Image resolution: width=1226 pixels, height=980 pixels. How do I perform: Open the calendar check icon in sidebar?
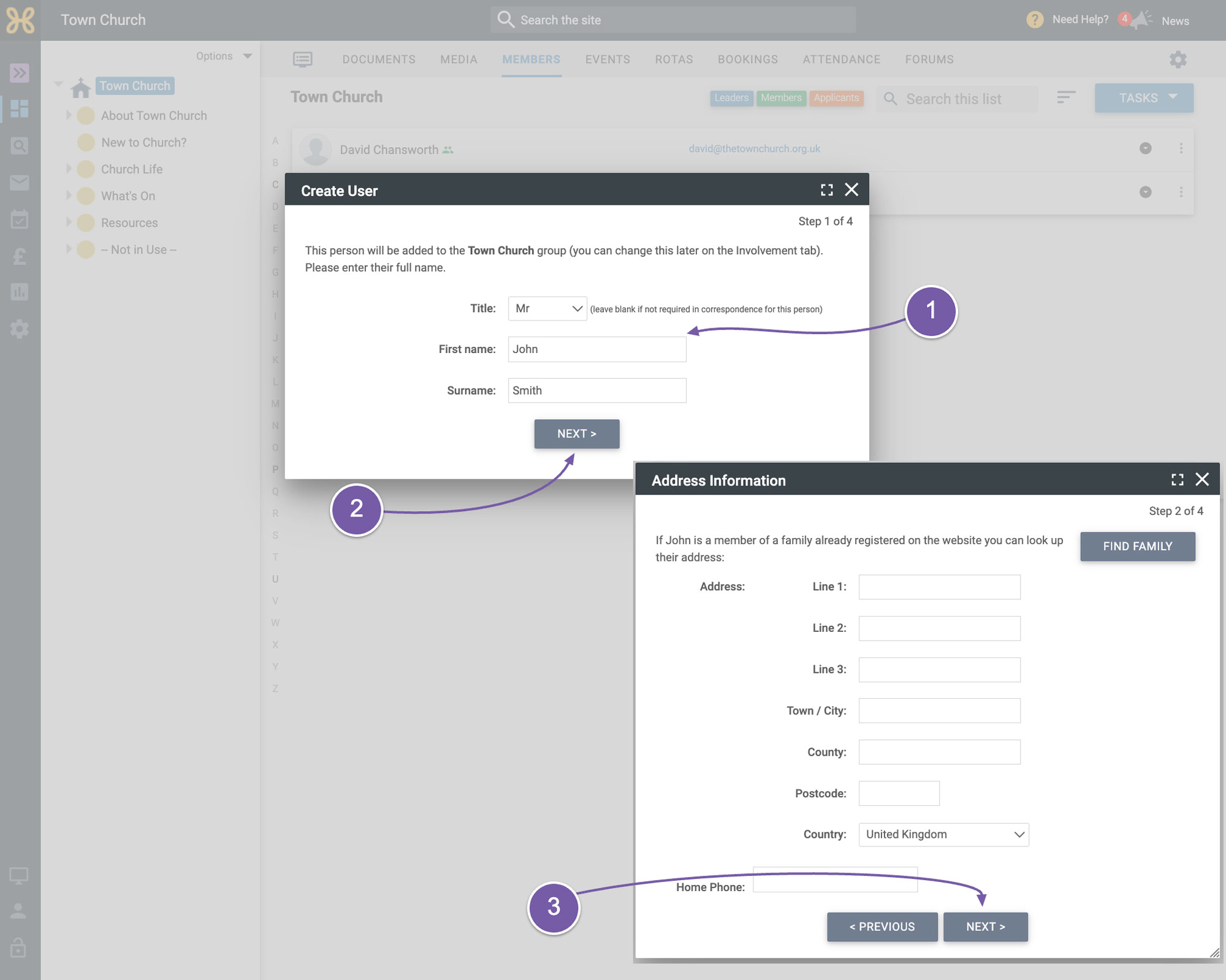tap(20, 219)
